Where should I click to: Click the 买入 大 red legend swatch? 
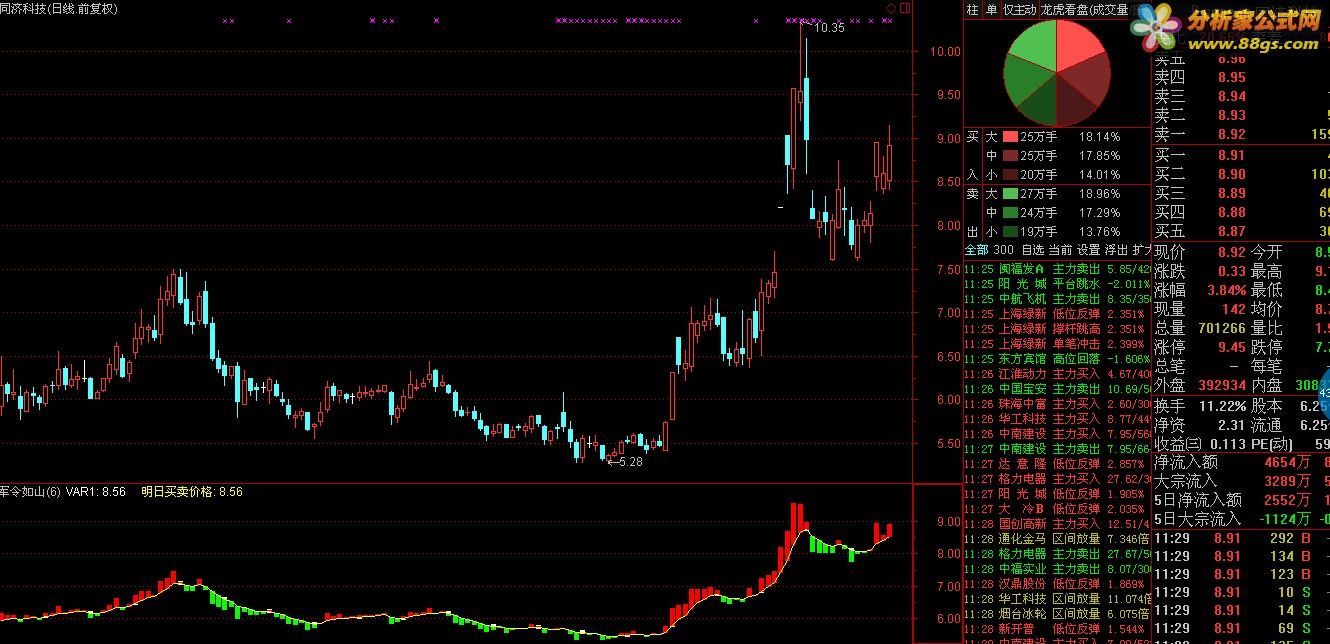tap(1010, 136)
